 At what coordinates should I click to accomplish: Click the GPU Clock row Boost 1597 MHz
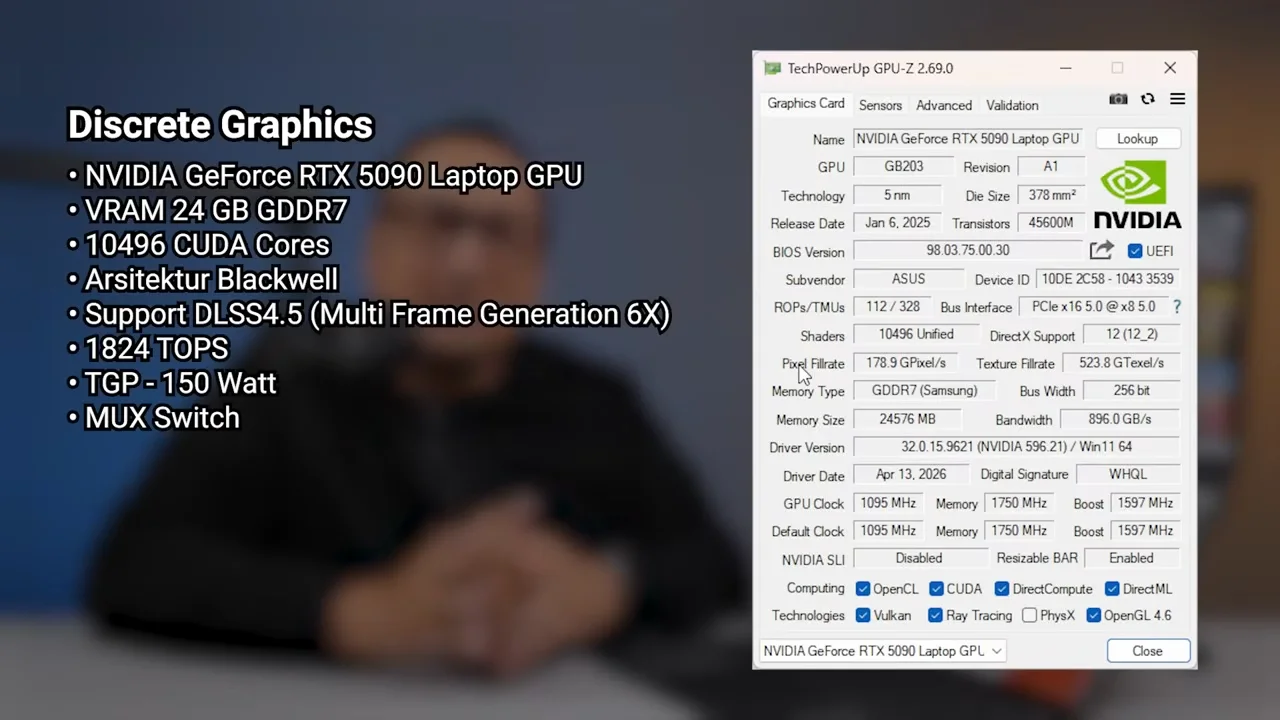point(1145,503)
